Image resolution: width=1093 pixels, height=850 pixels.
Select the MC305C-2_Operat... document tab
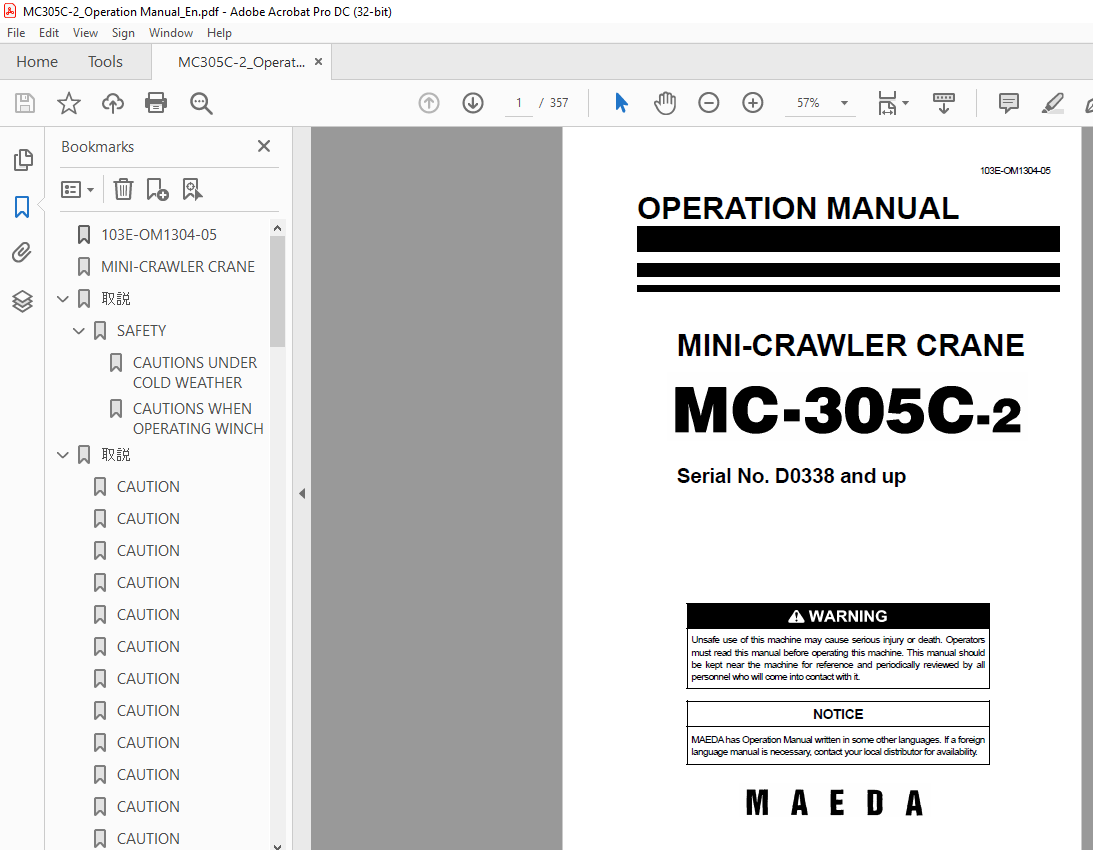tap(241, 62)
